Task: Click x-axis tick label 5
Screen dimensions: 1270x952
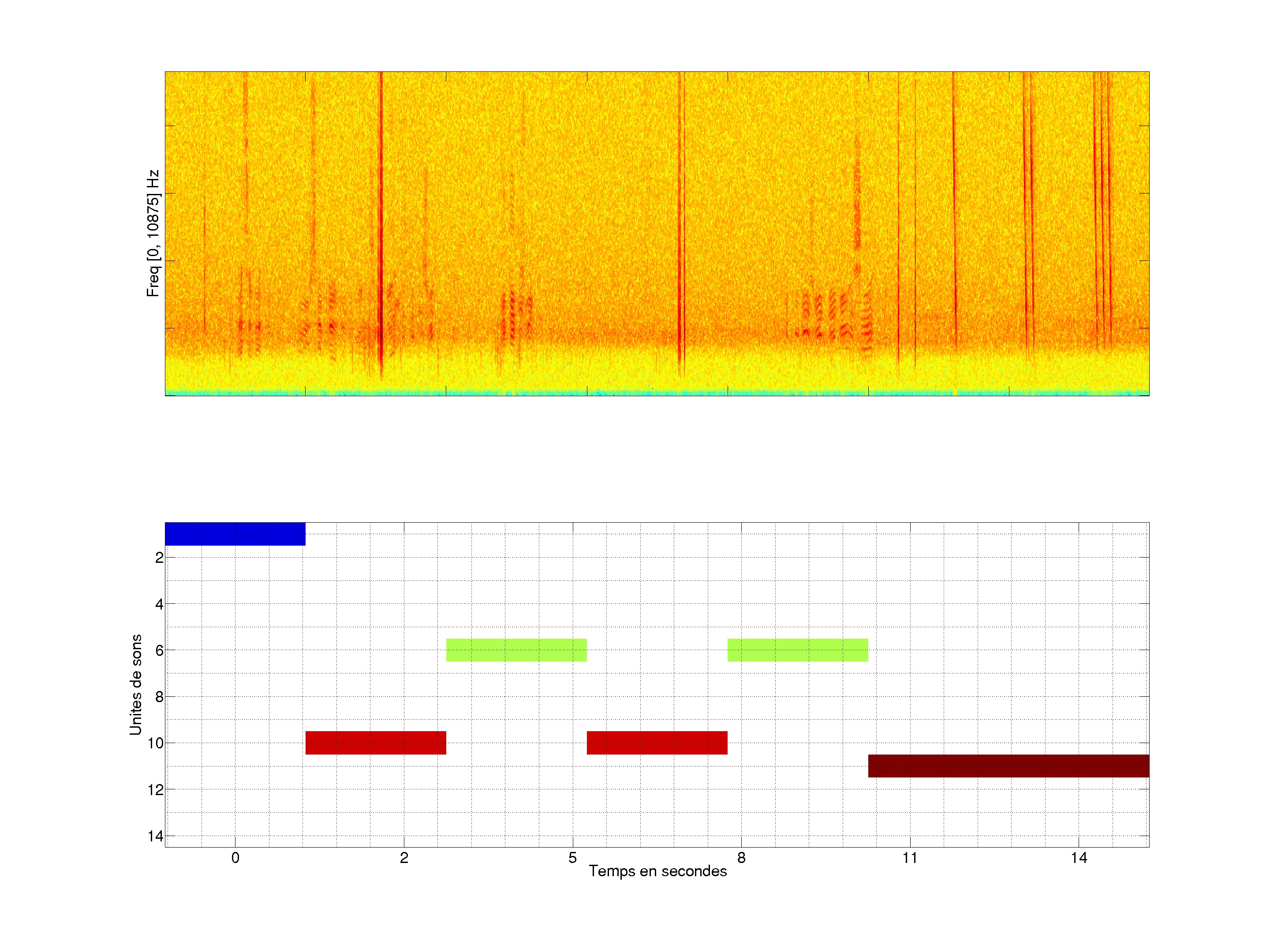Action: click(572, 858)
